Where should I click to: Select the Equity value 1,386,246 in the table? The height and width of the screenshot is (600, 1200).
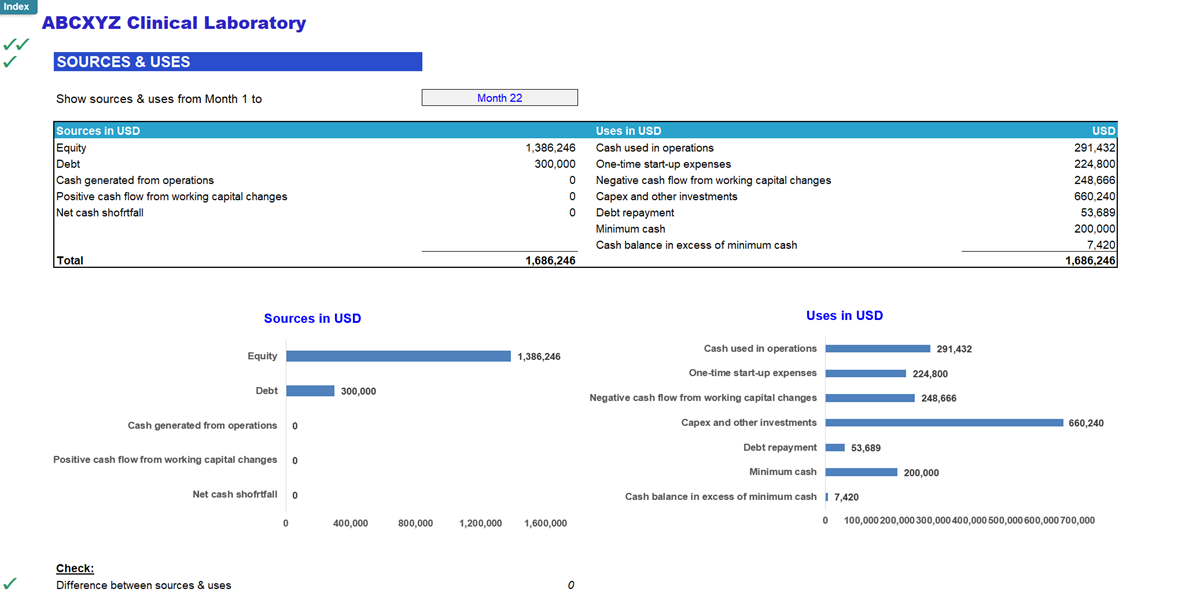[550, 148]
